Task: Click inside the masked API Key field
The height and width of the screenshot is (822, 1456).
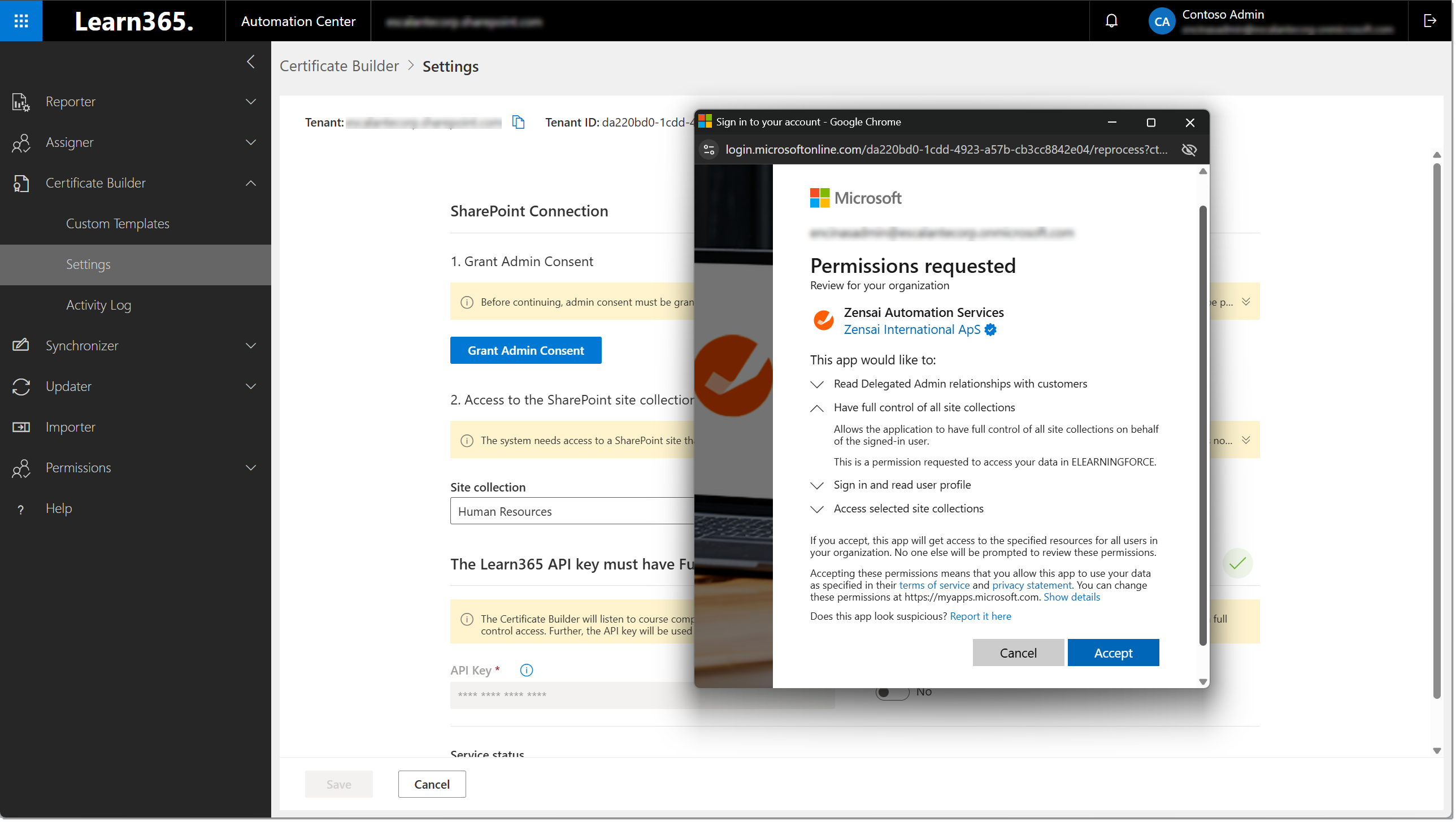Action: click(x=565, y=695)
